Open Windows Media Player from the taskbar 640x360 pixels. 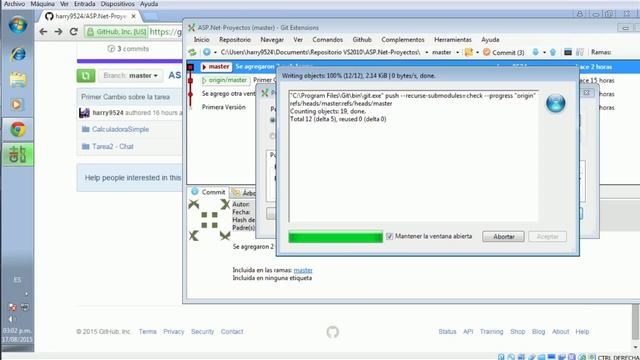click(x=17, y=104)
